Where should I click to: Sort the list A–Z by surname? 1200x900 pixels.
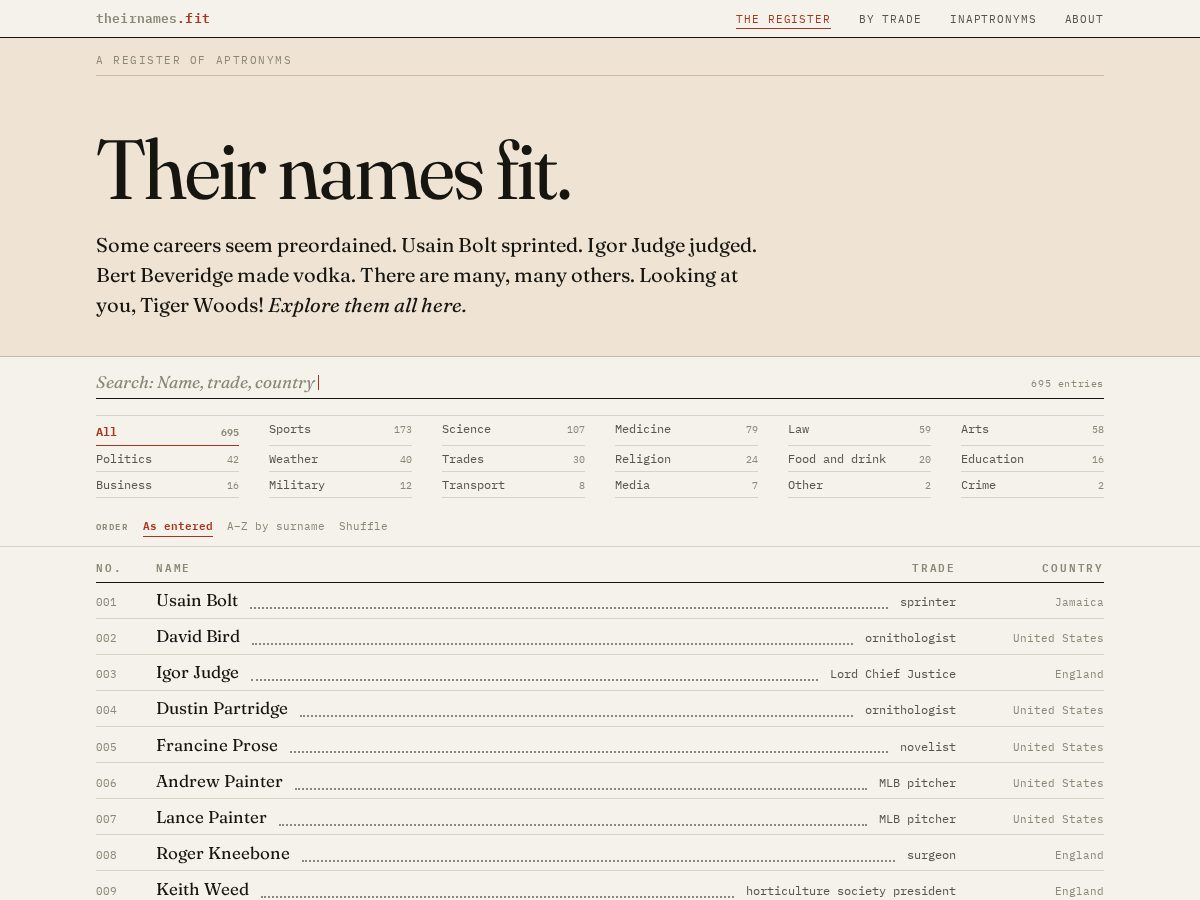tap(276, 526)
